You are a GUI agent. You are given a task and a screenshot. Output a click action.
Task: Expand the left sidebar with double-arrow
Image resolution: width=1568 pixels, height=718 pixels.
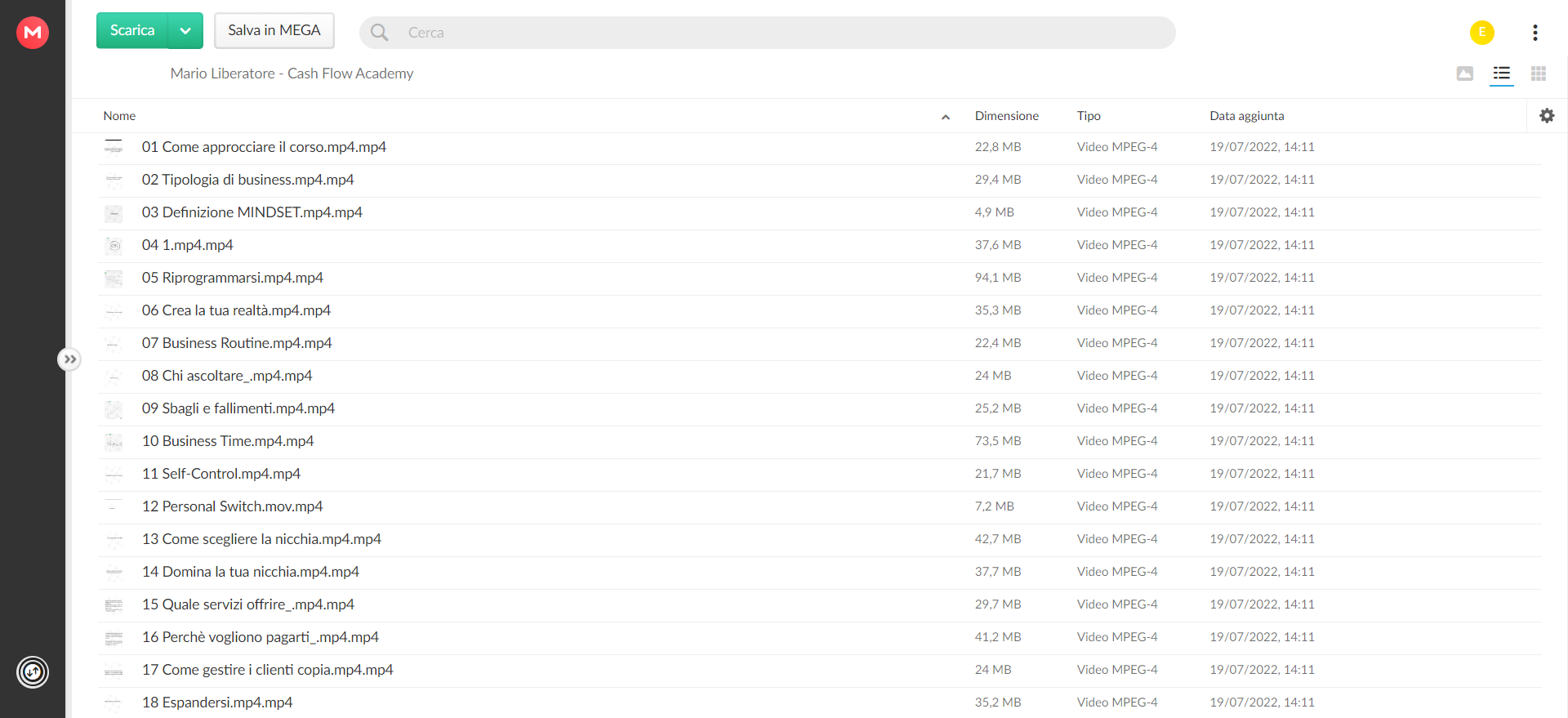coord(70,359)
